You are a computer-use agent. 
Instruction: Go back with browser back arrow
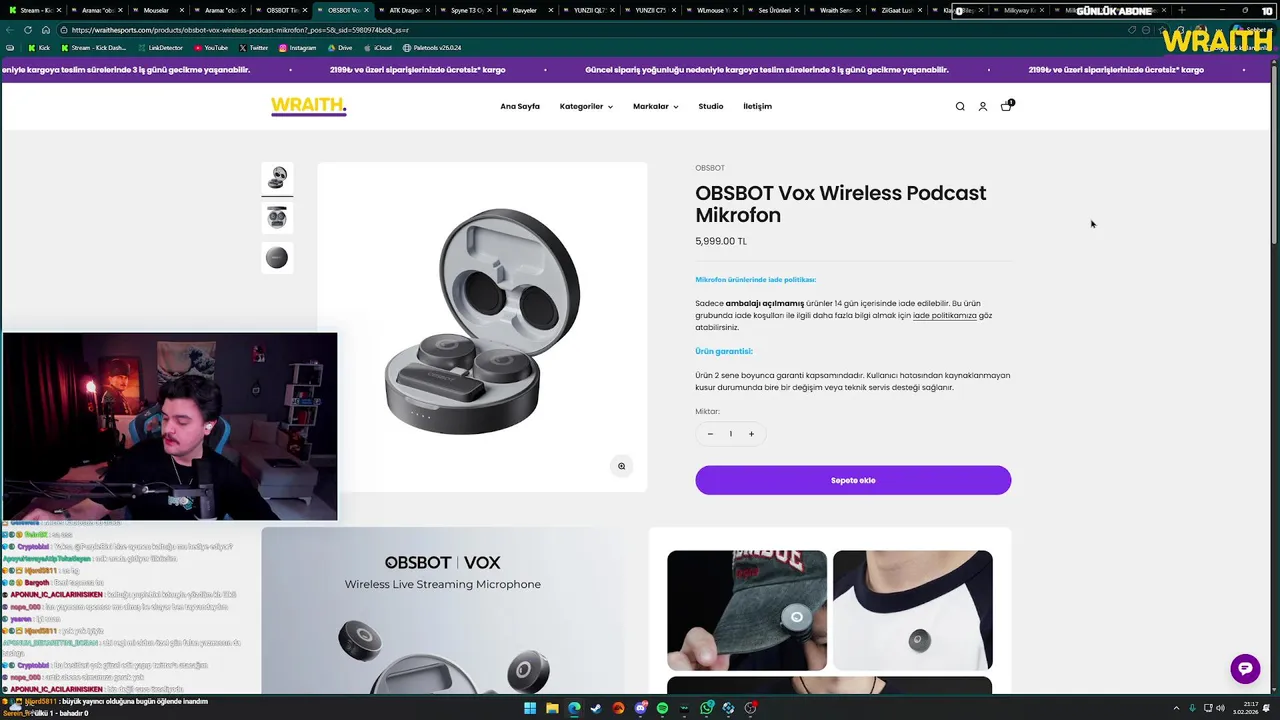coord(10,30)
